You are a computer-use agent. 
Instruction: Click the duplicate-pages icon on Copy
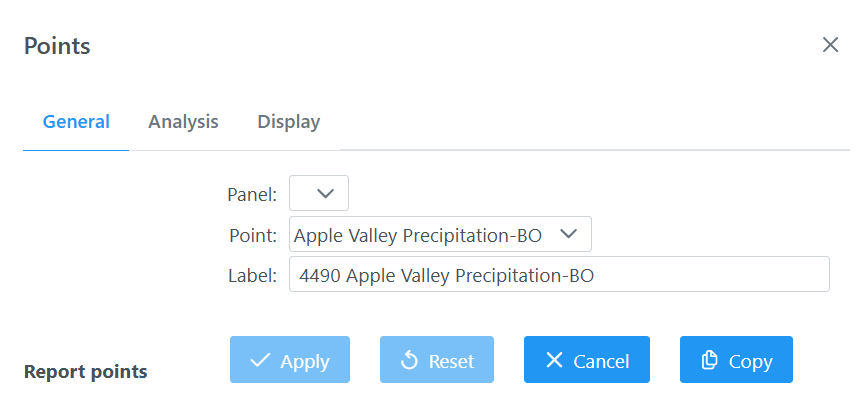pyautogui.click(x=709, y=360)
